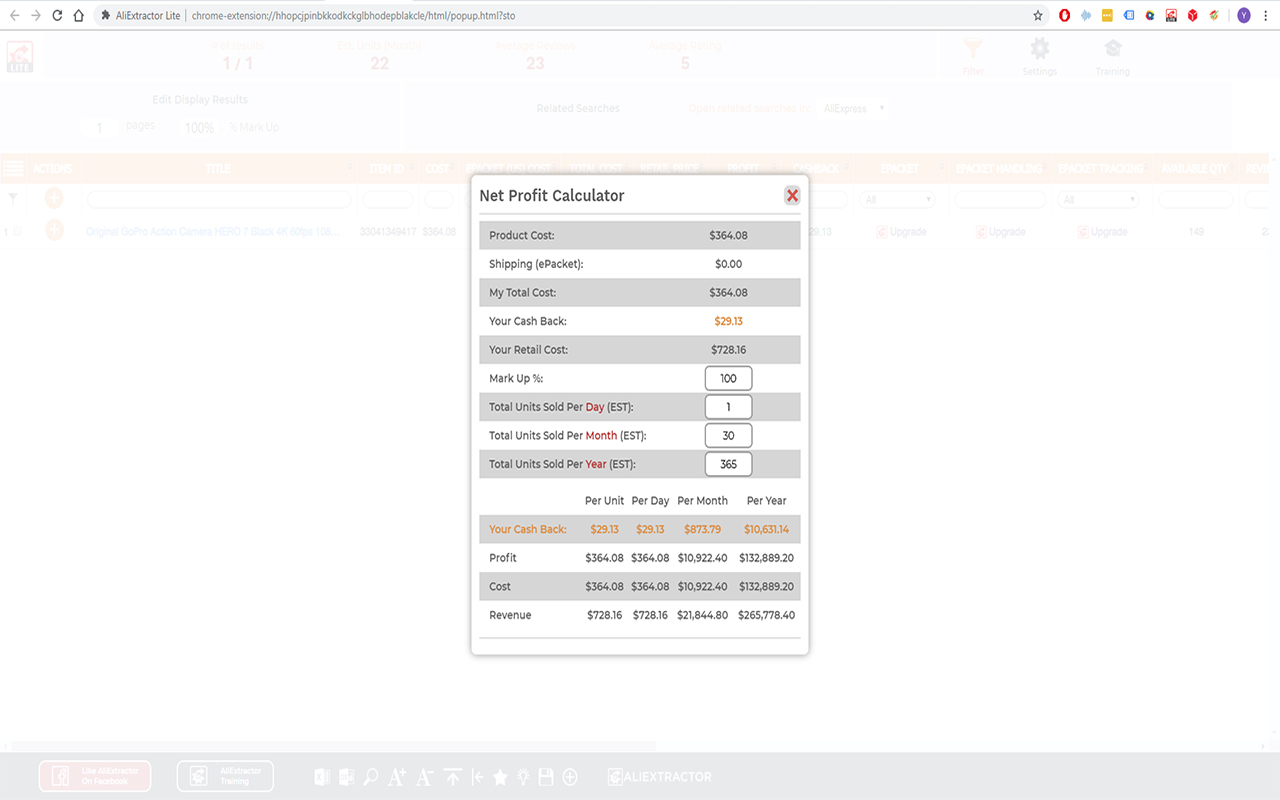This screenshot has height=800, width=1280.
Task: Click the funnel icon in the filter row
Action: tap(13, 199)
